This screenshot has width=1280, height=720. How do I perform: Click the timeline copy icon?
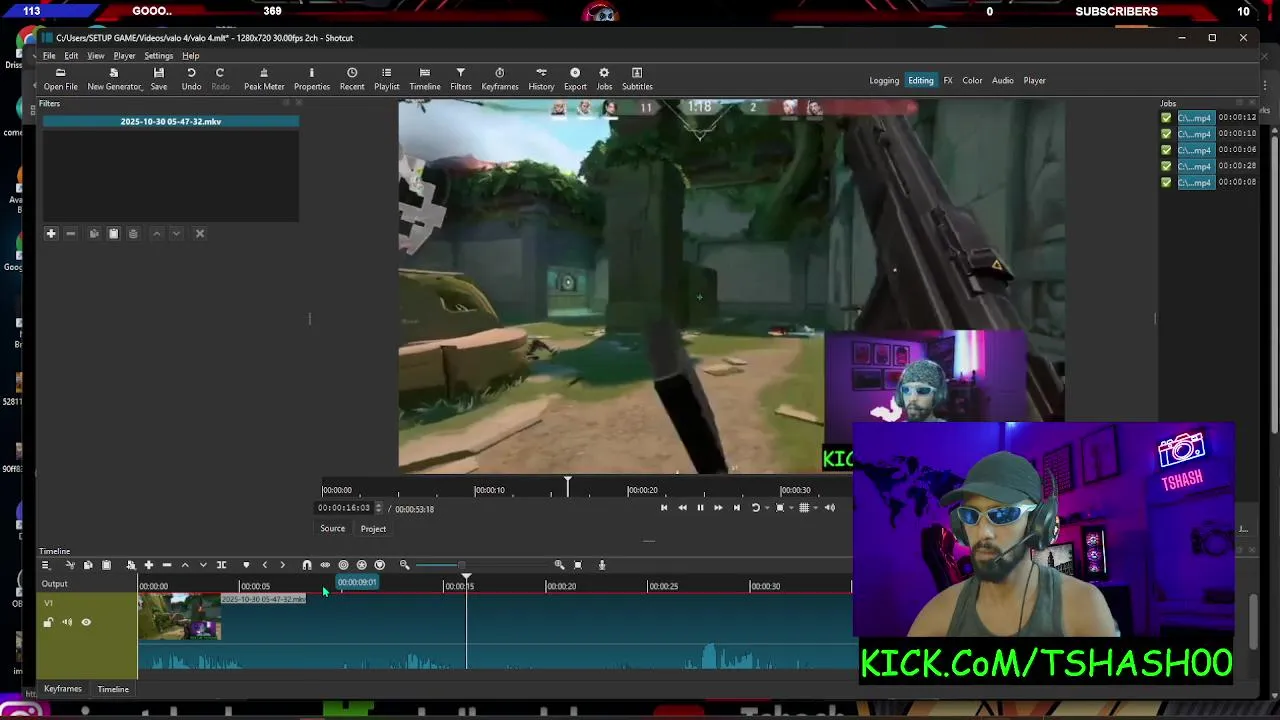click(88, 565)
